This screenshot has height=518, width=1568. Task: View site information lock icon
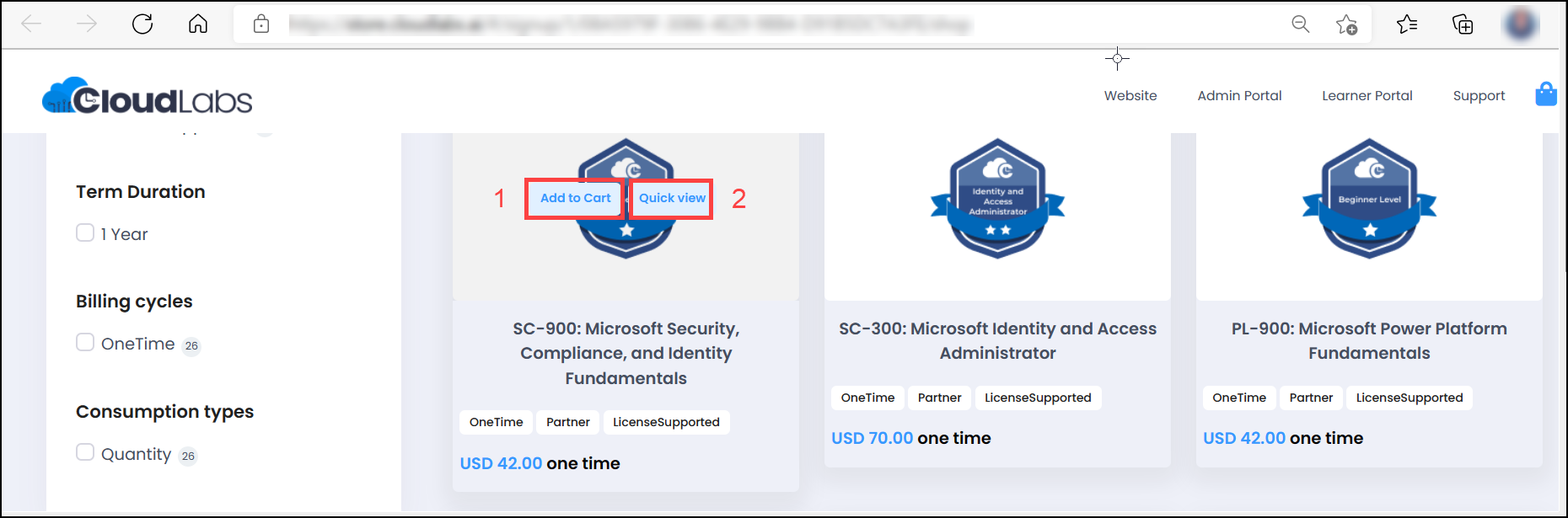[261, 24]
